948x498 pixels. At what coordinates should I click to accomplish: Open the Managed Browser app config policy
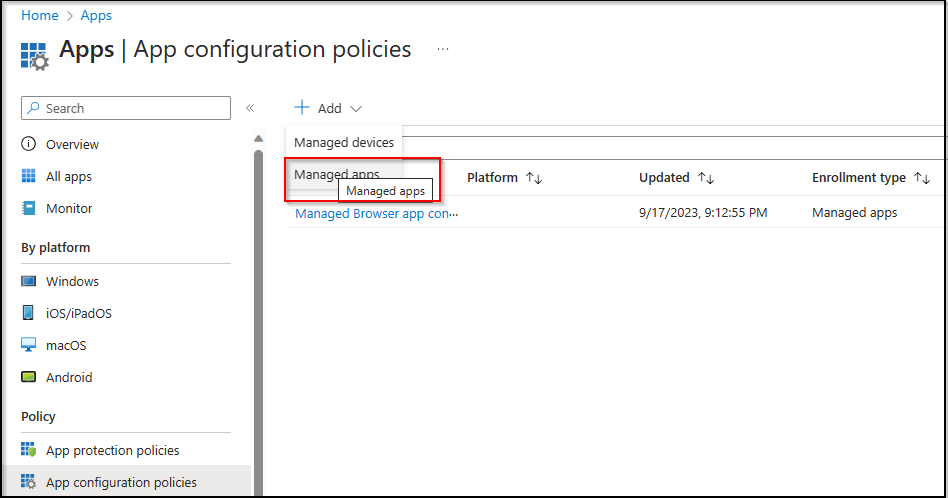376,212
